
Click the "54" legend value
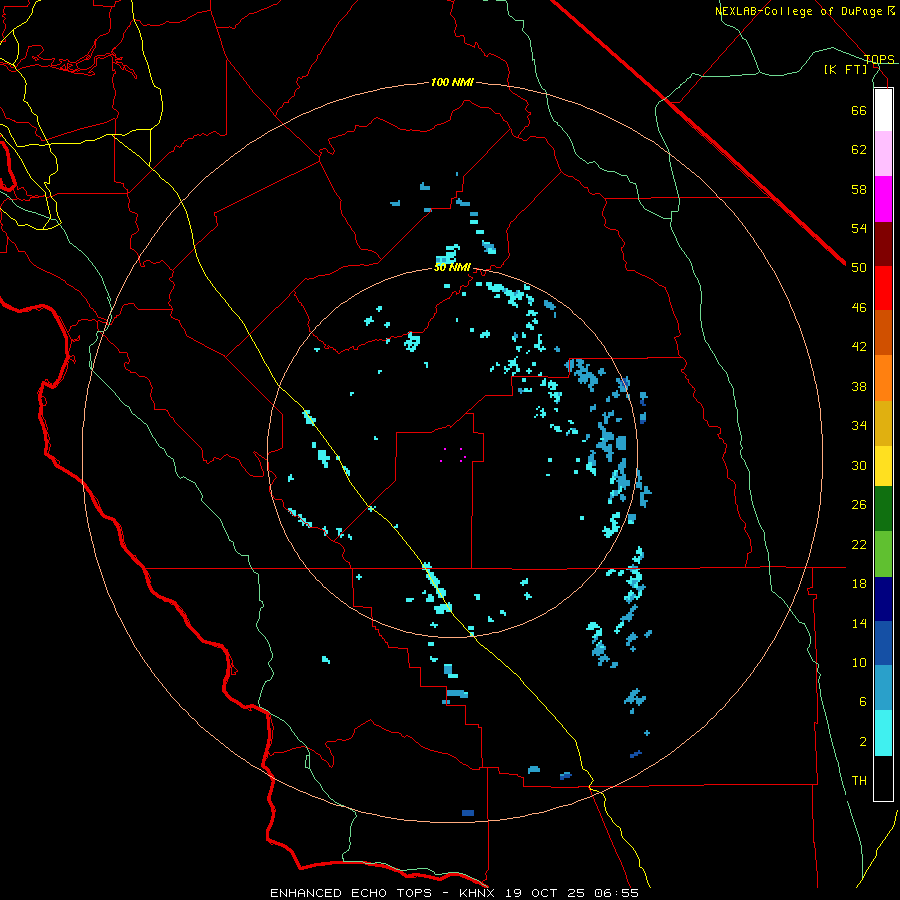pyautogui.click(x=859, y=228)
